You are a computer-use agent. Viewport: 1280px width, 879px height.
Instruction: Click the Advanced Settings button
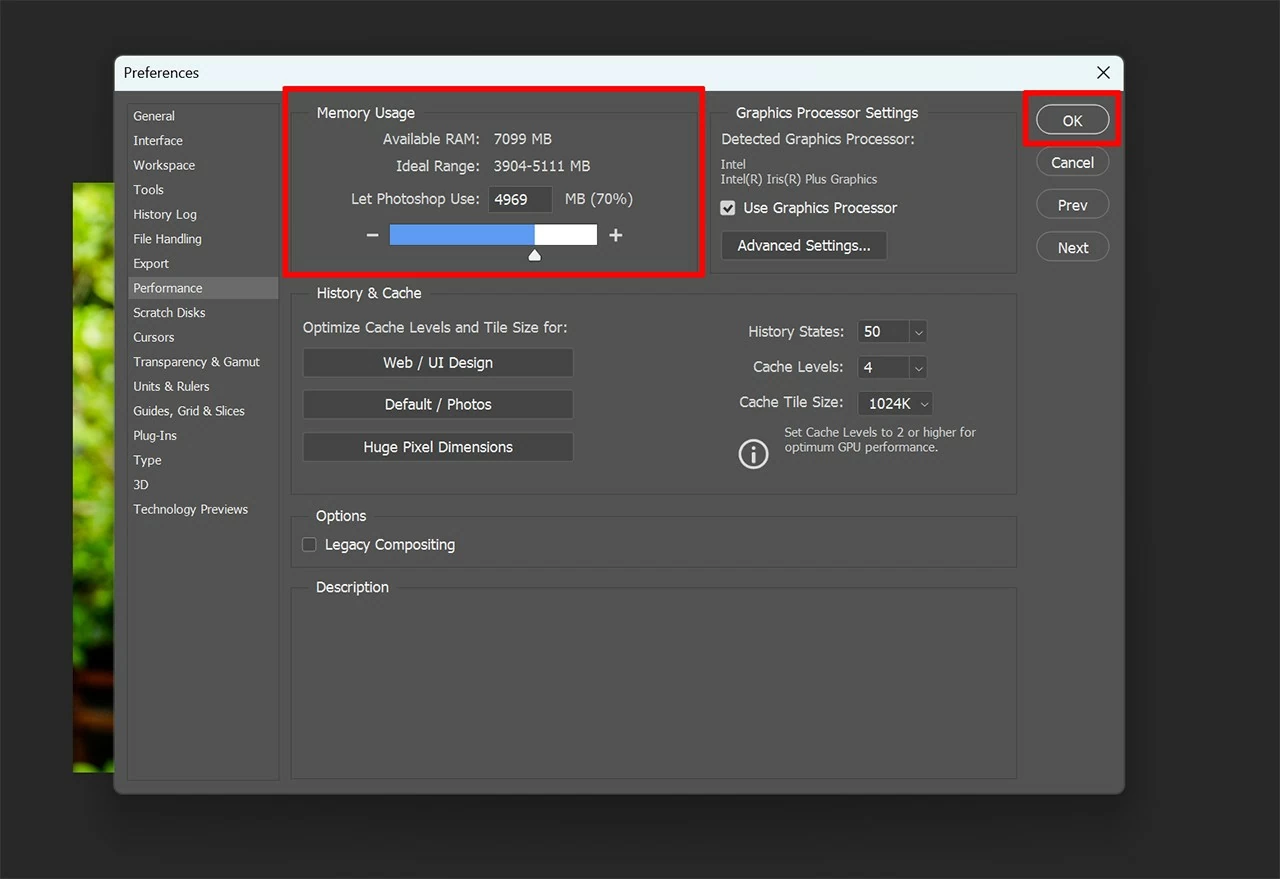(x=803, y=245)
